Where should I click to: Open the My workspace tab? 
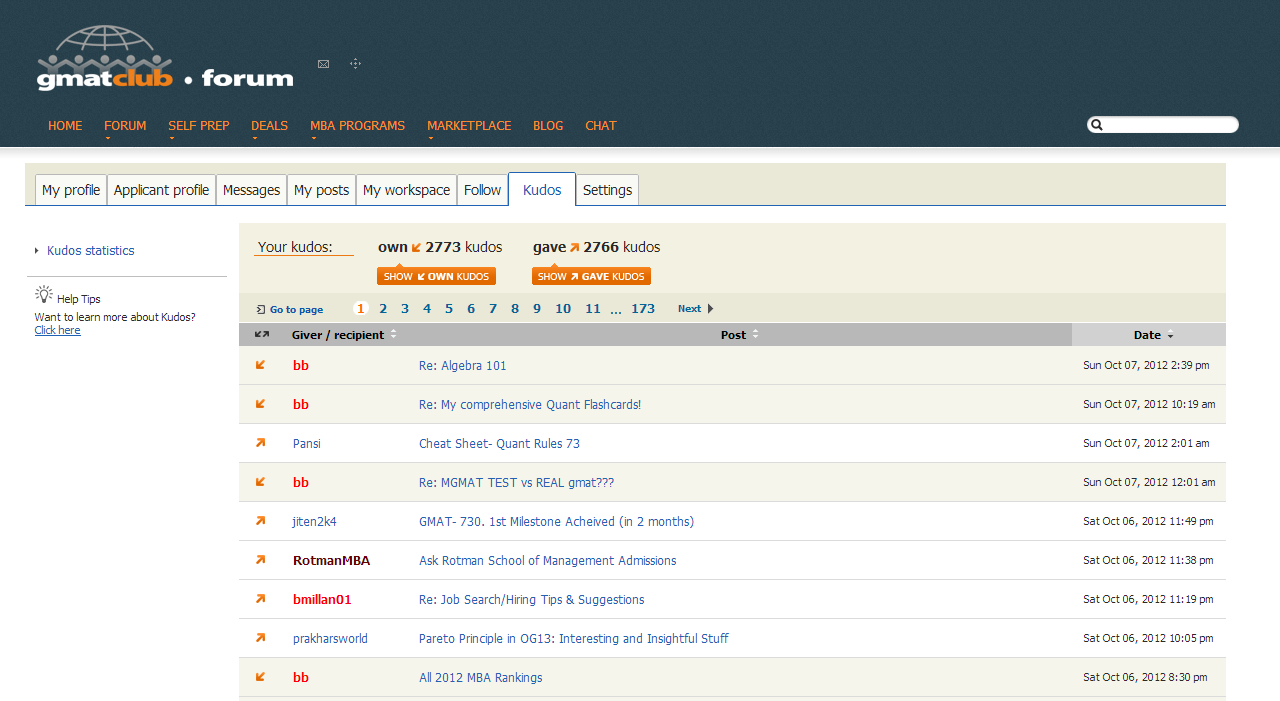[406, 190]
